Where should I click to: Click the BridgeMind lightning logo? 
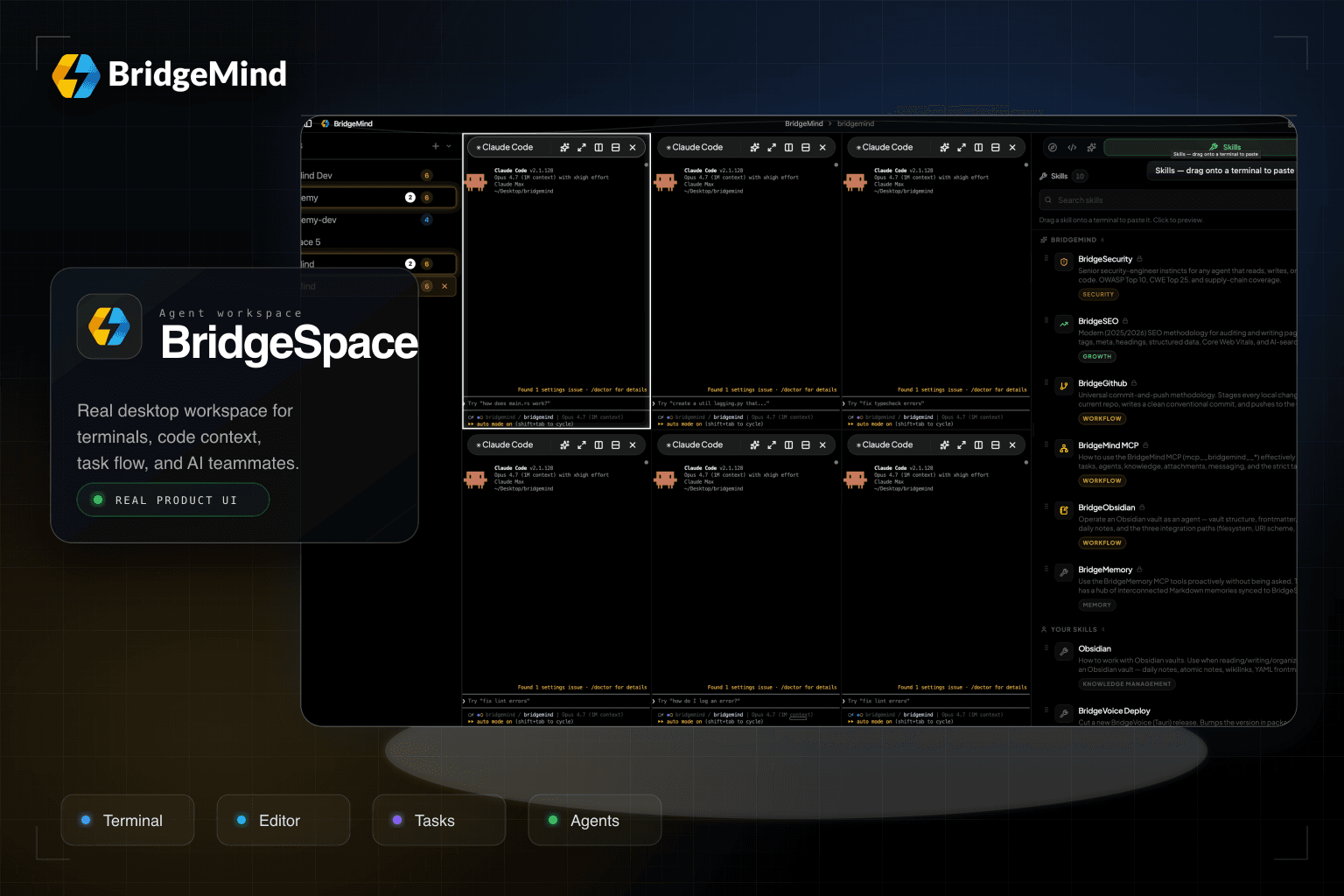[x=76, y=75]
